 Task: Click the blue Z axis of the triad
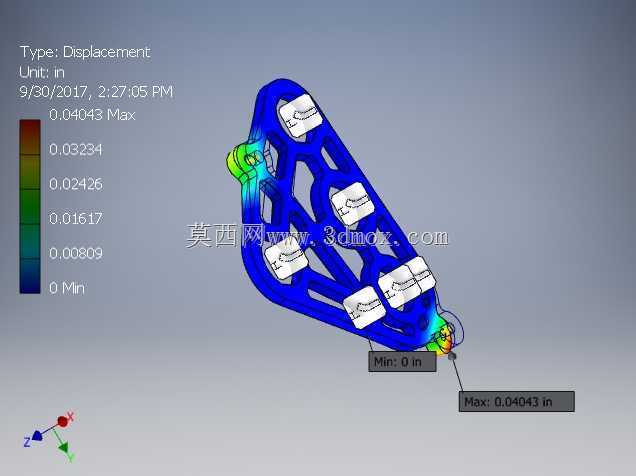tap(37, 436)
